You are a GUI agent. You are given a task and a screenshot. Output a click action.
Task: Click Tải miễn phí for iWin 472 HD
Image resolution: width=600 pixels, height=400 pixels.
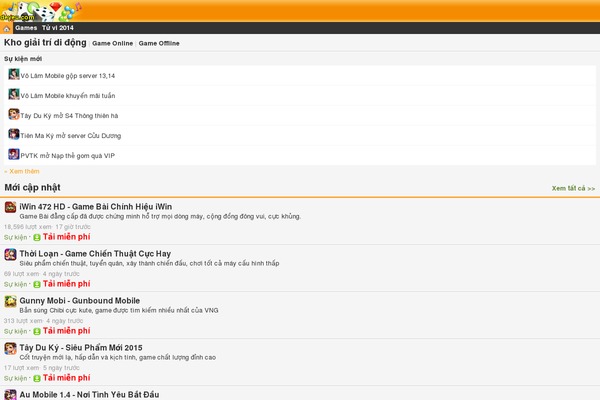[67, 237]
